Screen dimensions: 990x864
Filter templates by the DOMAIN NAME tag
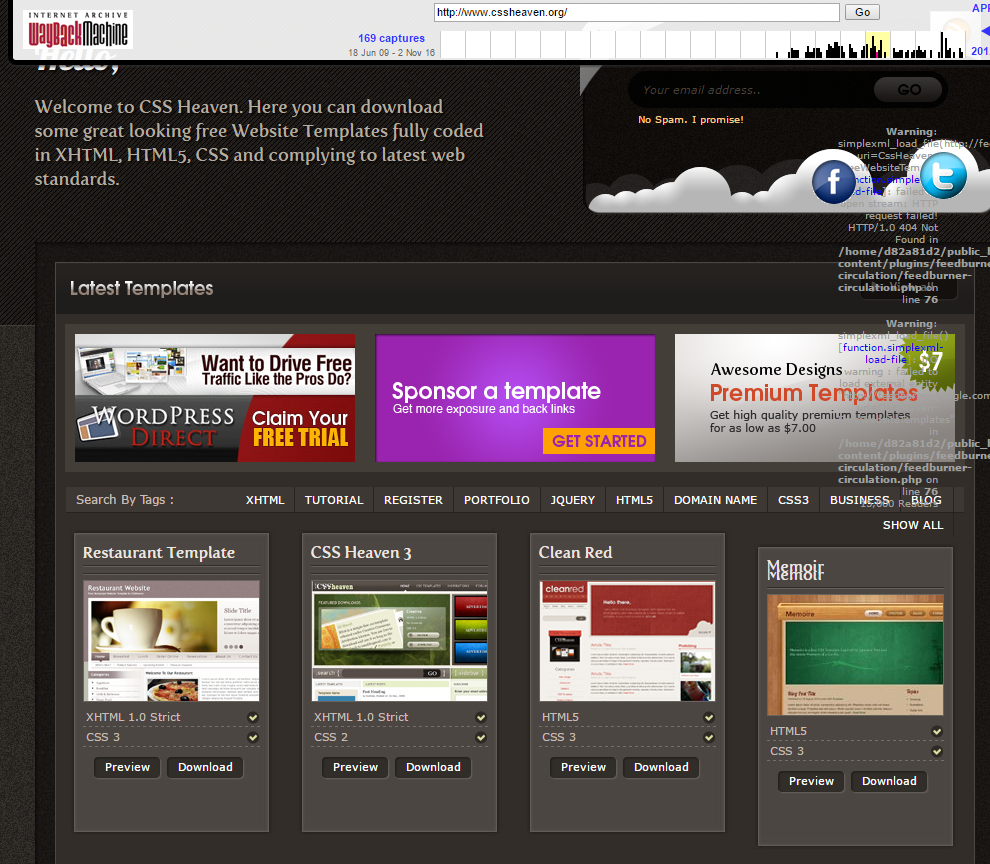pos(715,500)
